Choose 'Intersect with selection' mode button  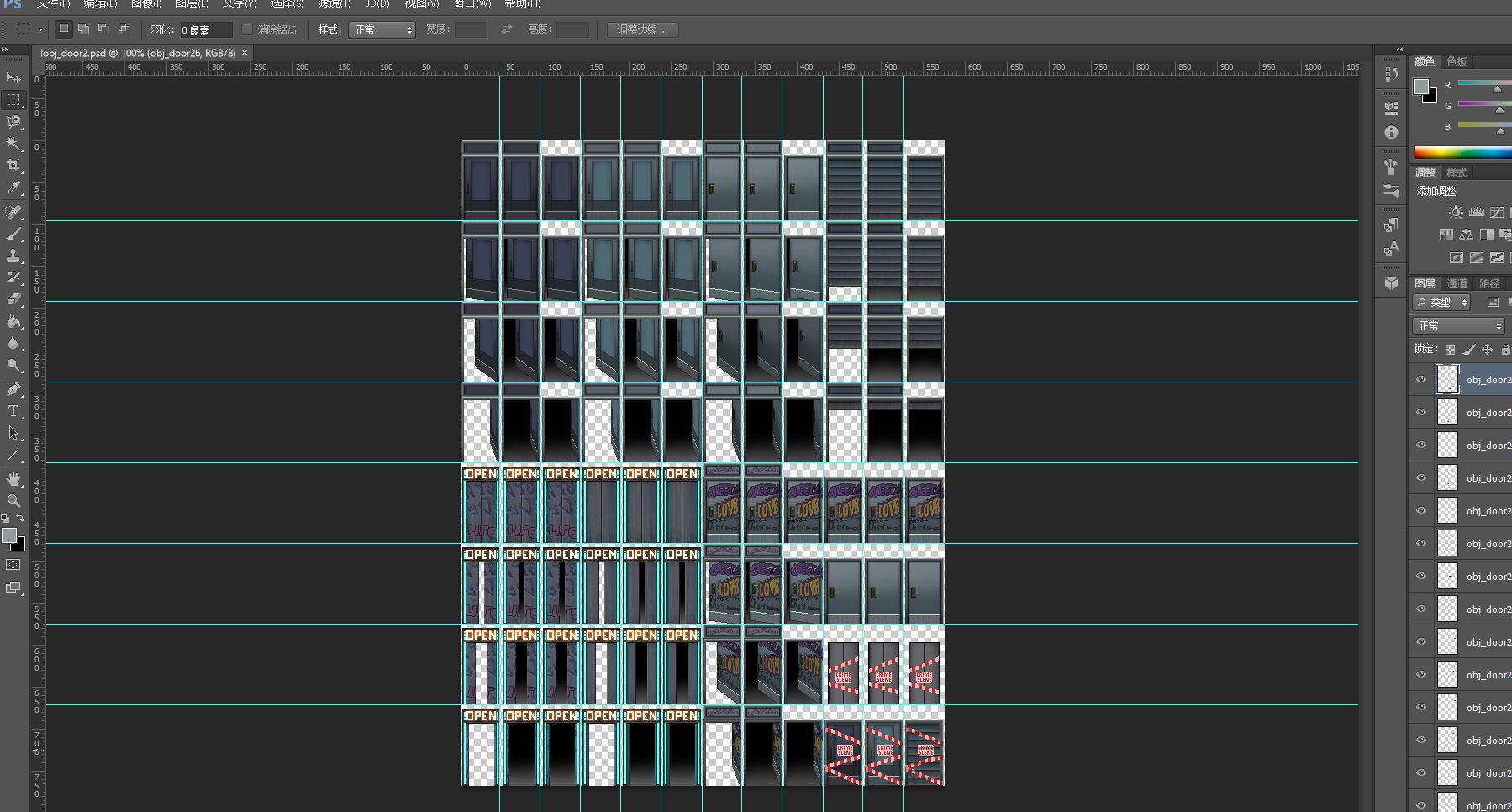click(x=124, y=29)
